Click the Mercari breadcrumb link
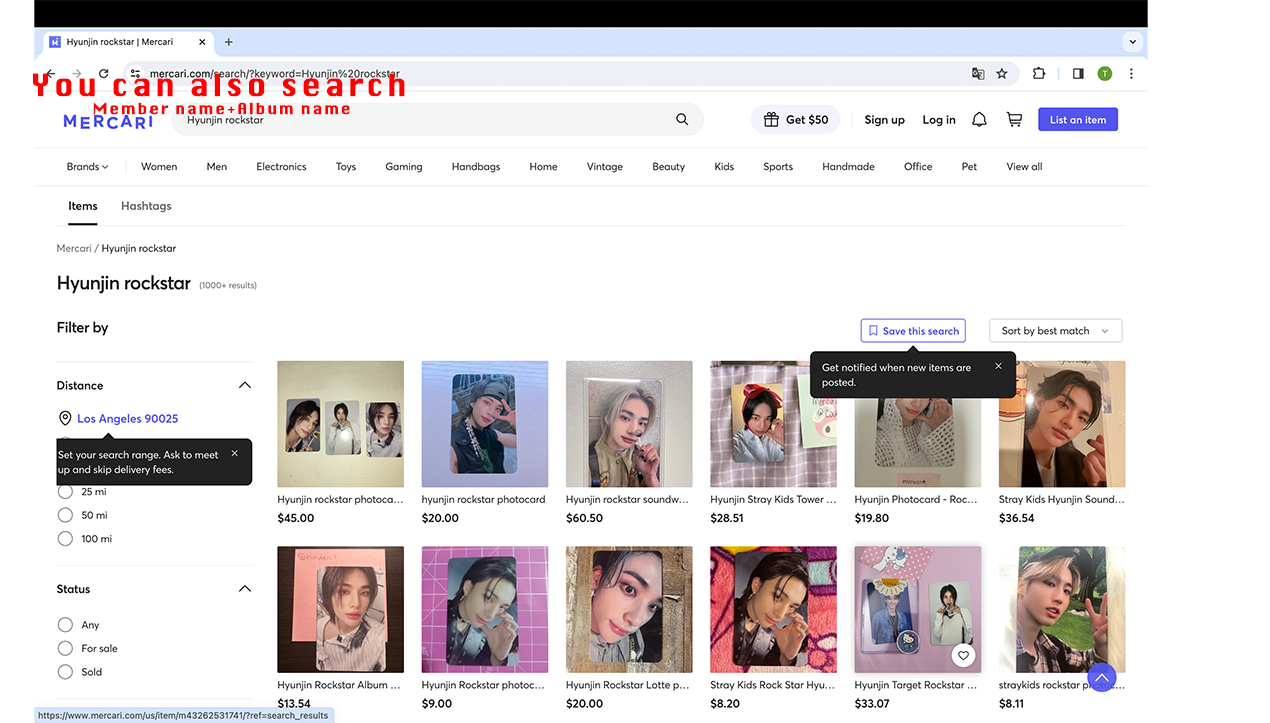Viewport: 1270px width, 723px height. [x=74, y=248]
